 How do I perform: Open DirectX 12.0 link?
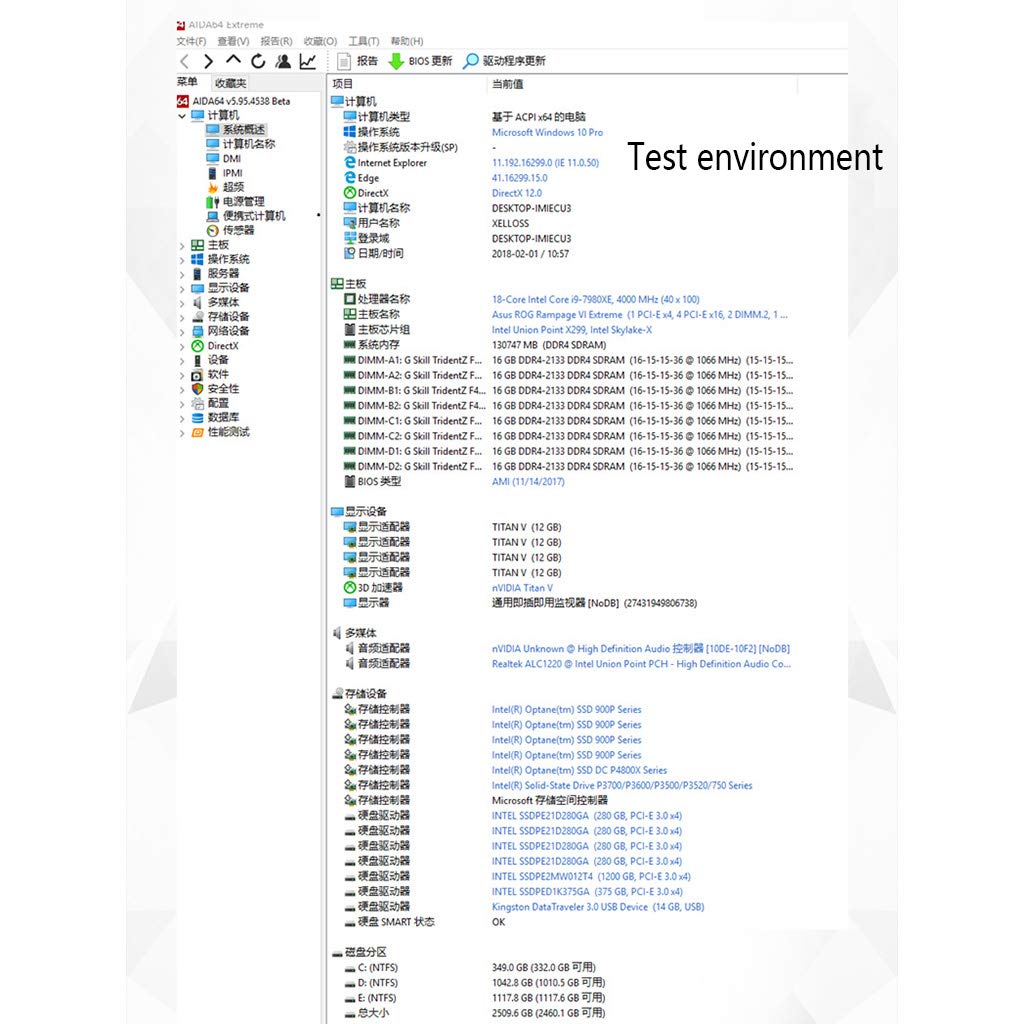point(517,193)
